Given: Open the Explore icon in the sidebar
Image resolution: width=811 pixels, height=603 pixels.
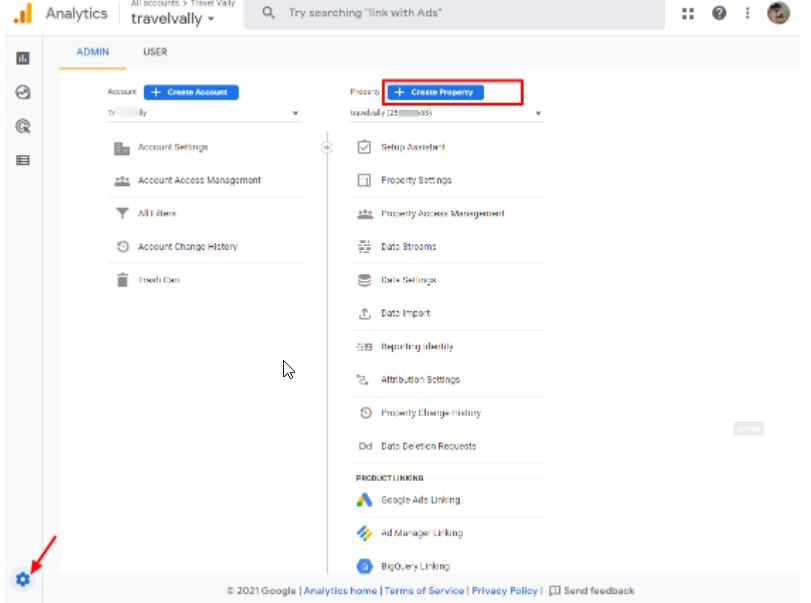Looking at the screenshot, I should point(22,92).
